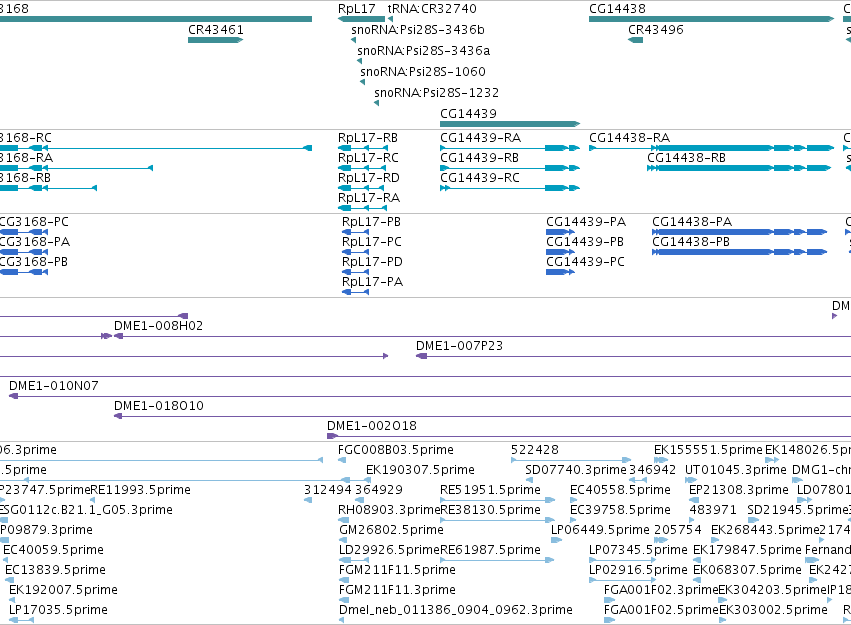
Task: Click the RpL17 gene label
Action: (x=357, y=9)
